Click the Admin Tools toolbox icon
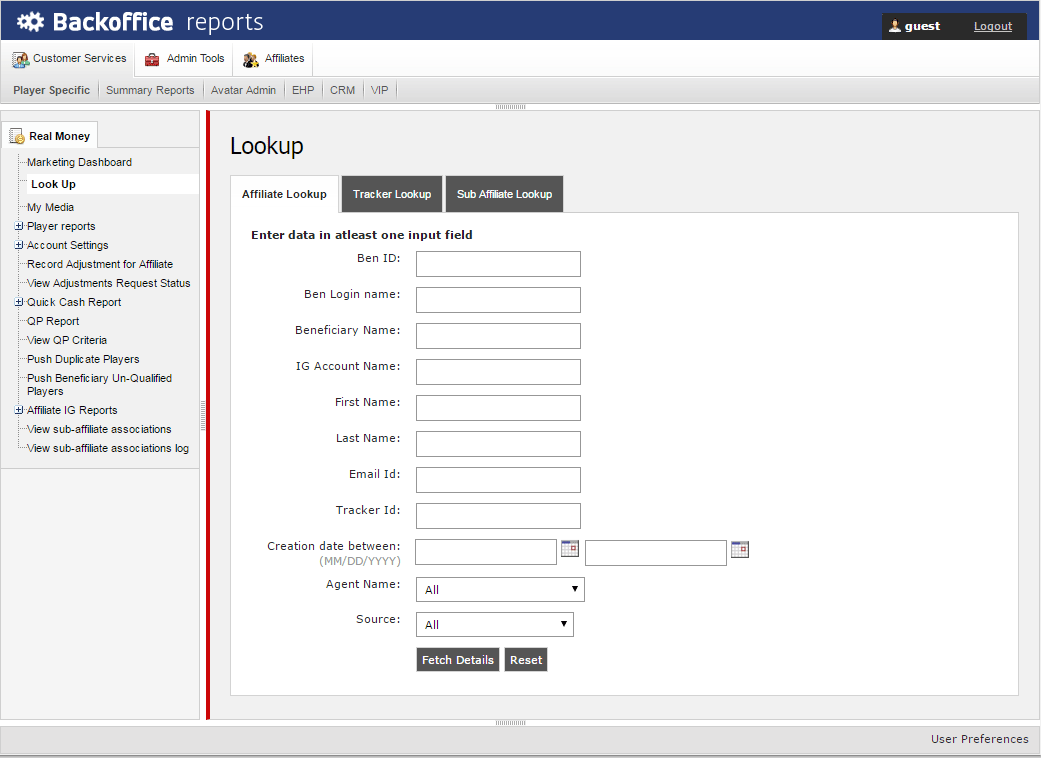Viewport: 1041px width, 758px height. coord(152,60)
